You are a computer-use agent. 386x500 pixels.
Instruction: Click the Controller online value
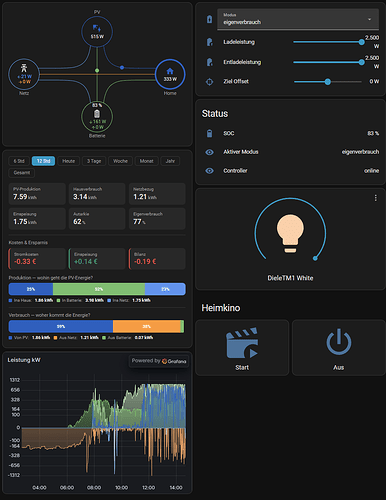(372, 171)
